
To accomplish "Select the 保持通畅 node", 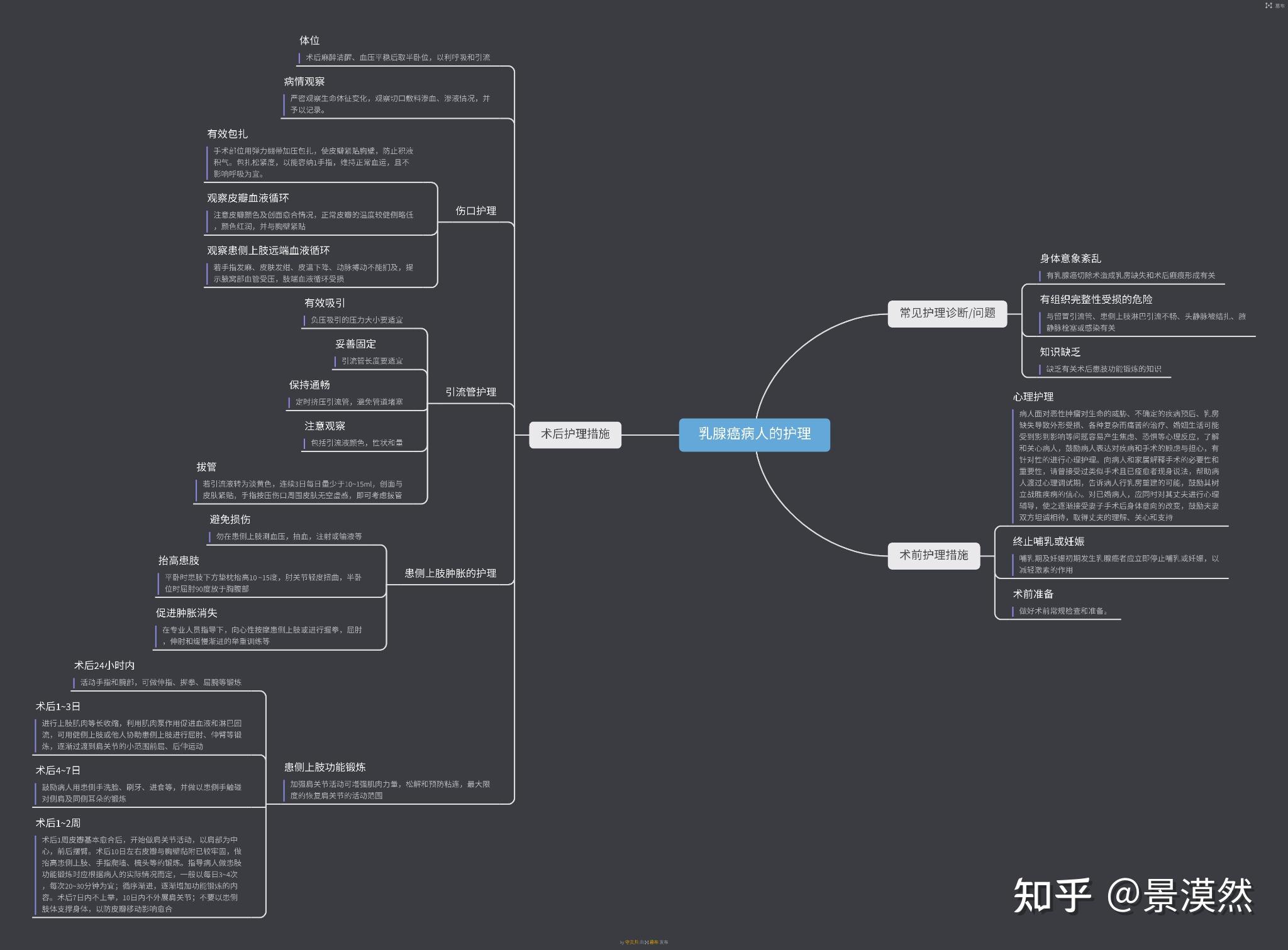I will click(x=309, y=385).
